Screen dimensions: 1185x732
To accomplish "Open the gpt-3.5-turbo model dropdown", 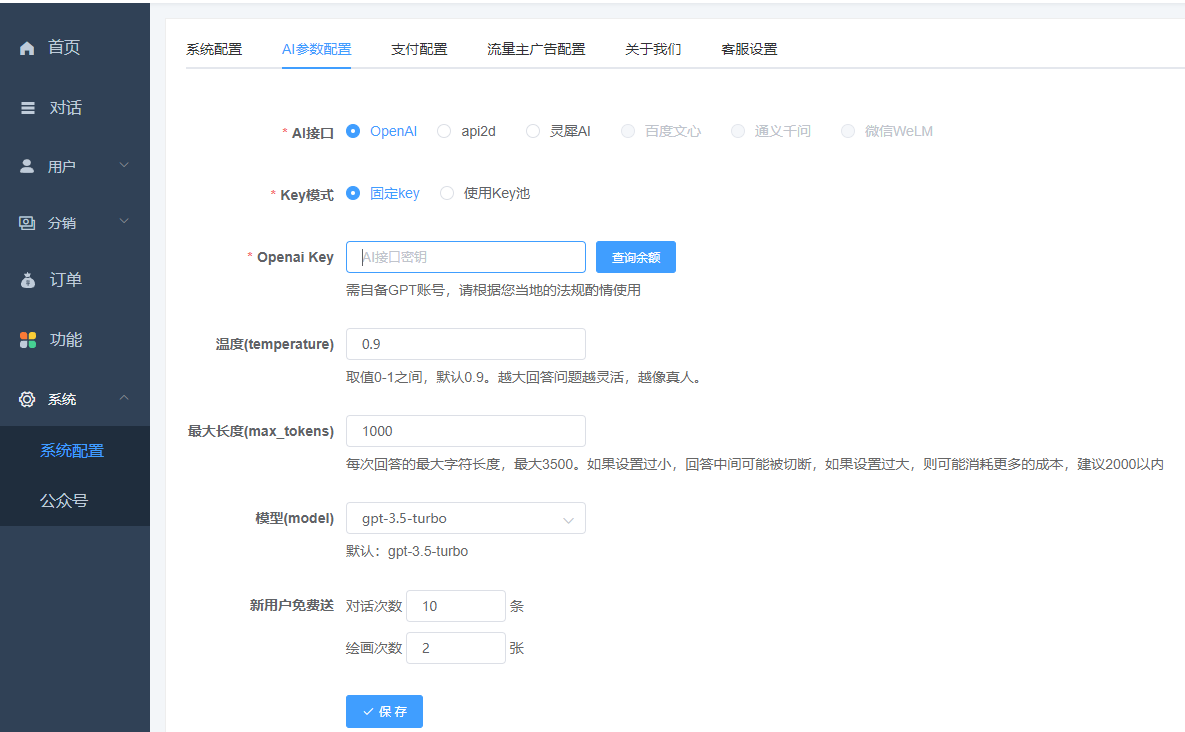I will pos(465,518).
